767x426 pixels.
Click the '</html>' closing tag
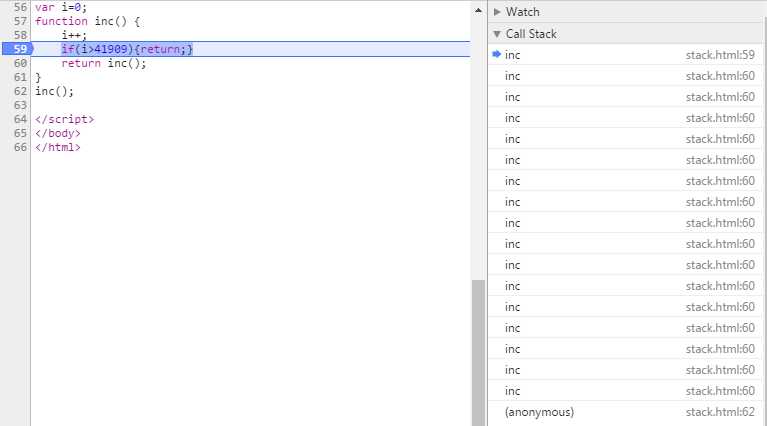click(x=58, y=147)
